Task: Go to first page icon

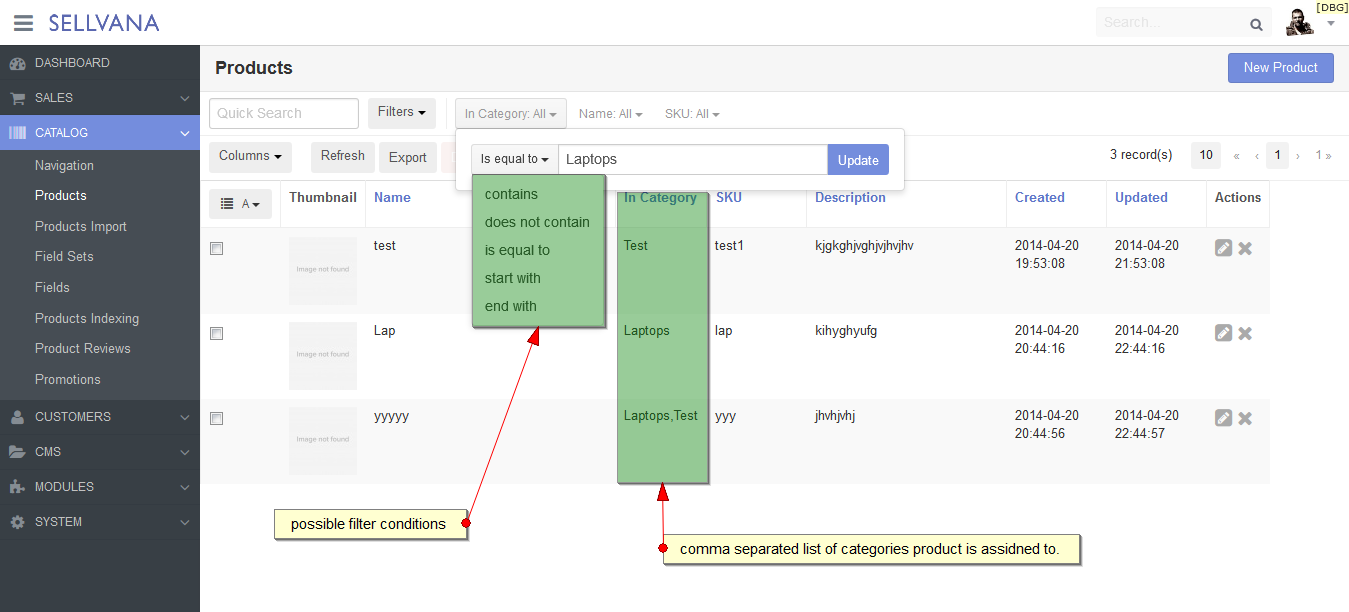Action: click(x=1237, y=156)
